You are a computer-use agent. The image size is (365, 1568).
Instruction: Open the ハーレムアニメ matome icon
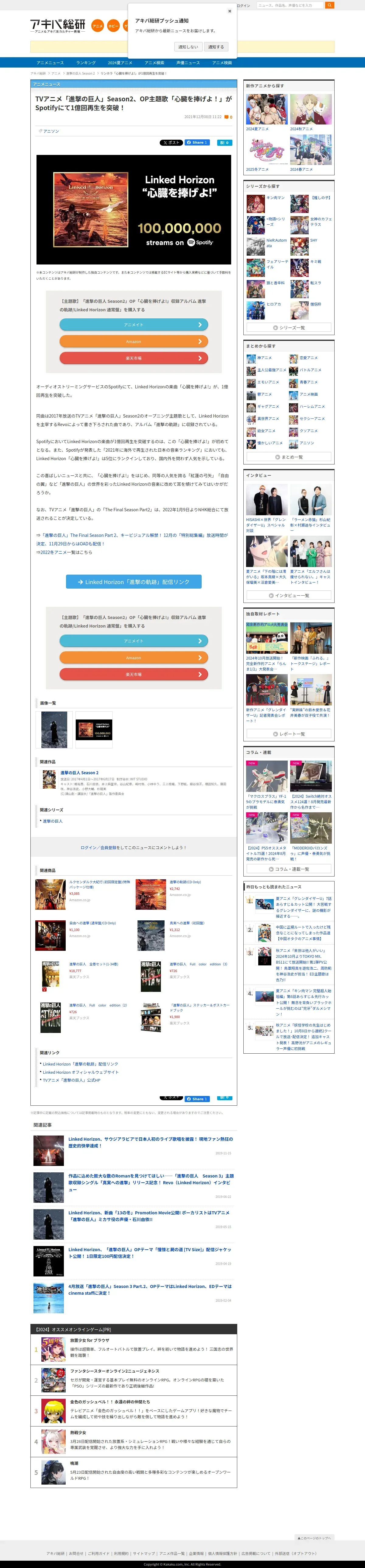pyautogui.click(x=294, y=407)
